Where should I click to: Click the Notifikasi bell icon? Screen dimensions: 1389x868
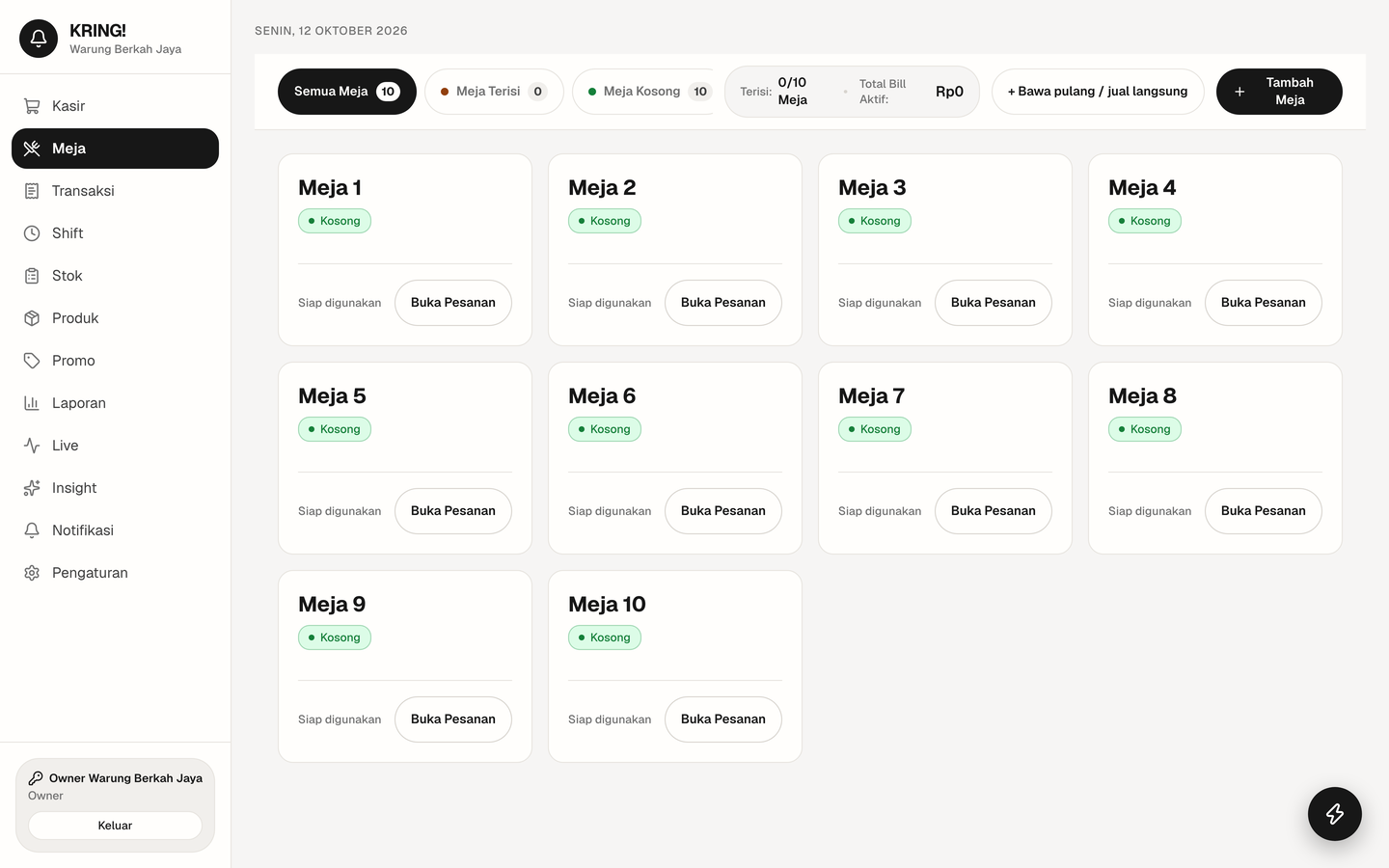(32, 530)
